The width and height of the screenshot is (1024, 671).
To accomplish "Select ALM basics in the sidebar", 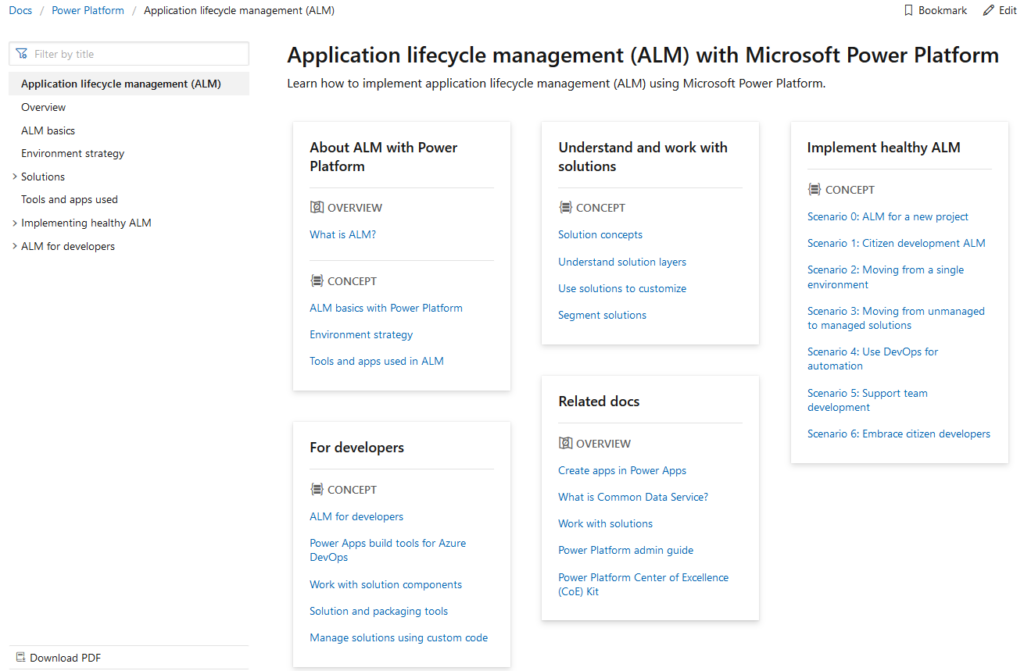I will (48, 130).
